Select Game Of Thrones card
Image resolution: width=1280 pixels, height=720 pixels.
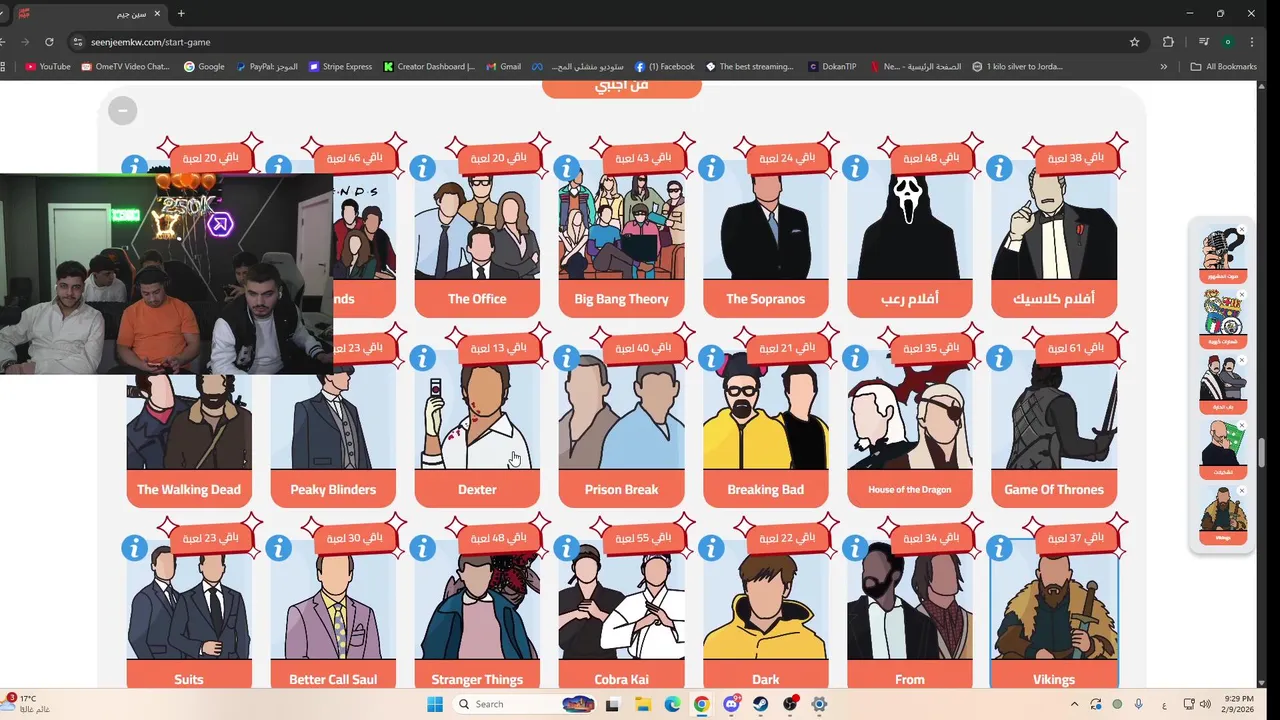(x=1054, y=428)
